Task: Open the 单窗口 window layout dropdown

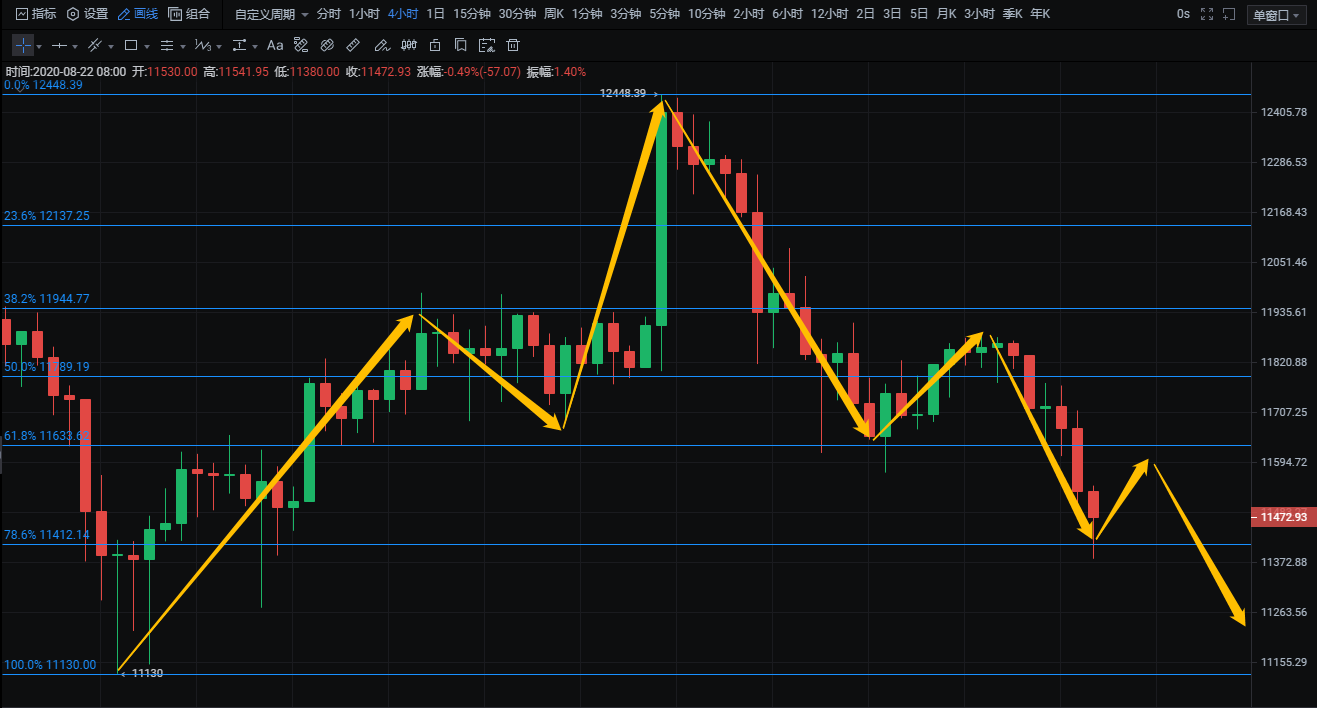Action: 1277,15
